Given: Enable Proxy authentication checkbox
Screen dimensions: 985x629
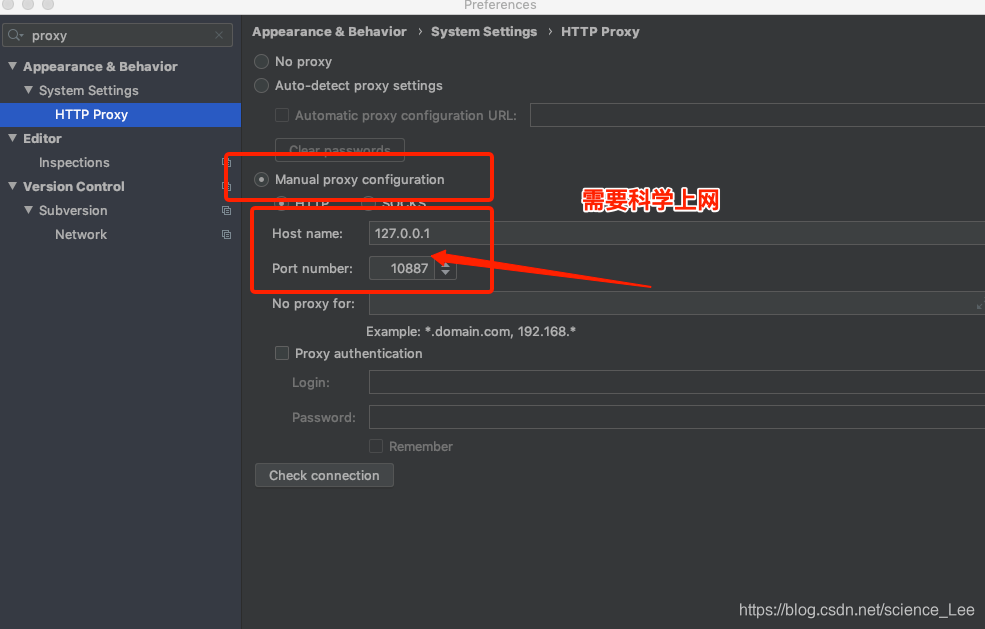Looking at the screenshot, I should pyautogui.click(x=282, y=353).
